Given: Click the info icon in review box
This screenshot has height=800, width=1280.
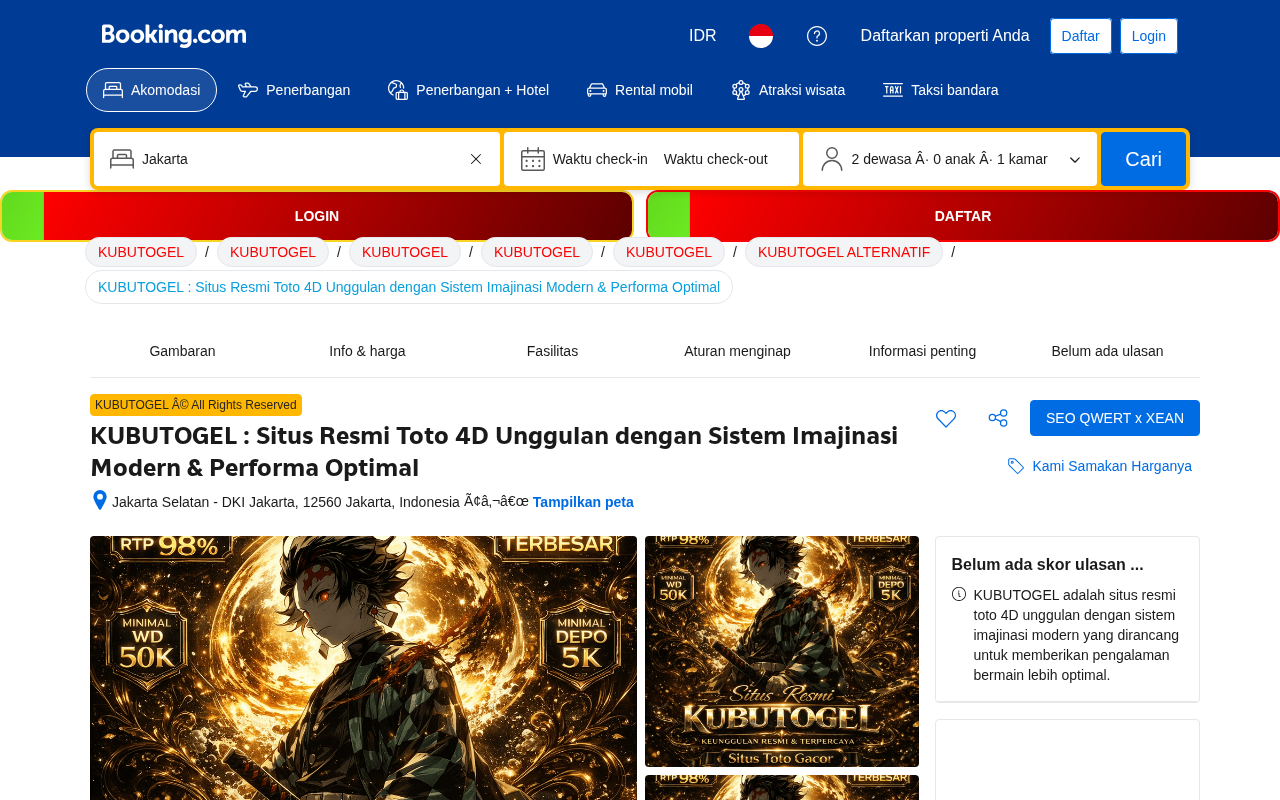Looking at the screenshot, I should [x=959, y=594].
